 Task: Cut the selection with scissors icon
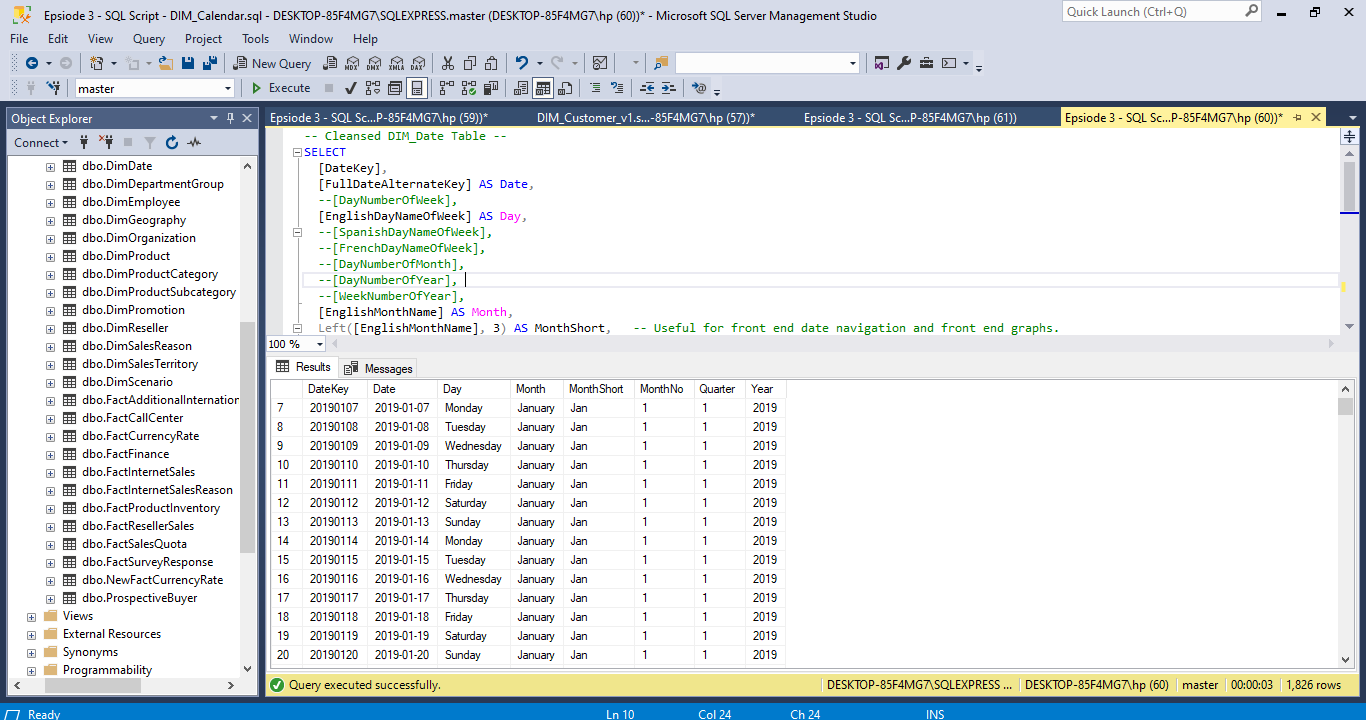coord(448,63)
